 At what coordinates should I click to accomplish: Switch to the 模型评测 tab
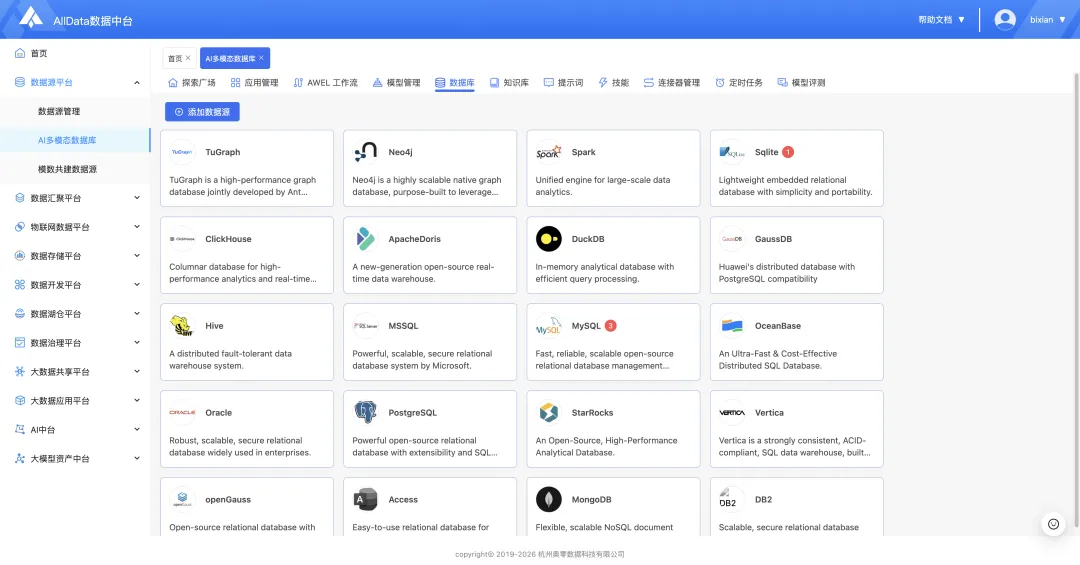coord(801,83)
